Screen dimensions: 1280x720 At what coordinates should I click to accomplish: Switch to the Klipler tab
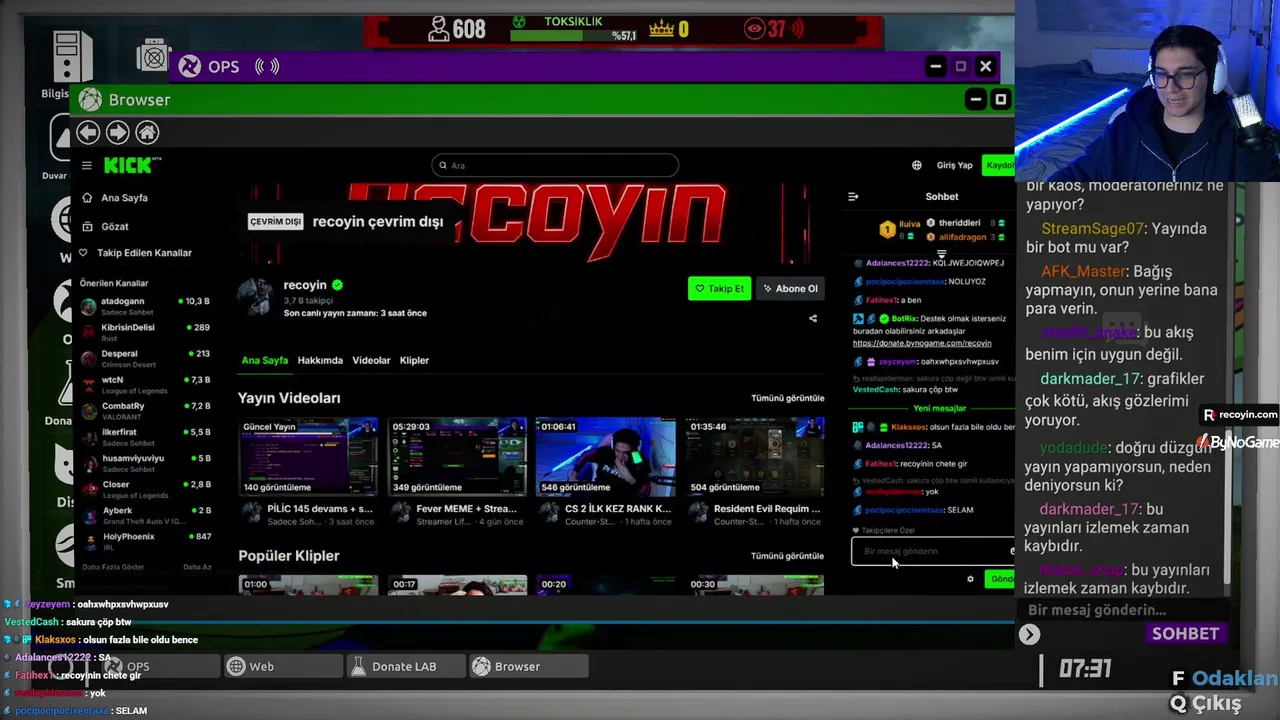point(414,360)
